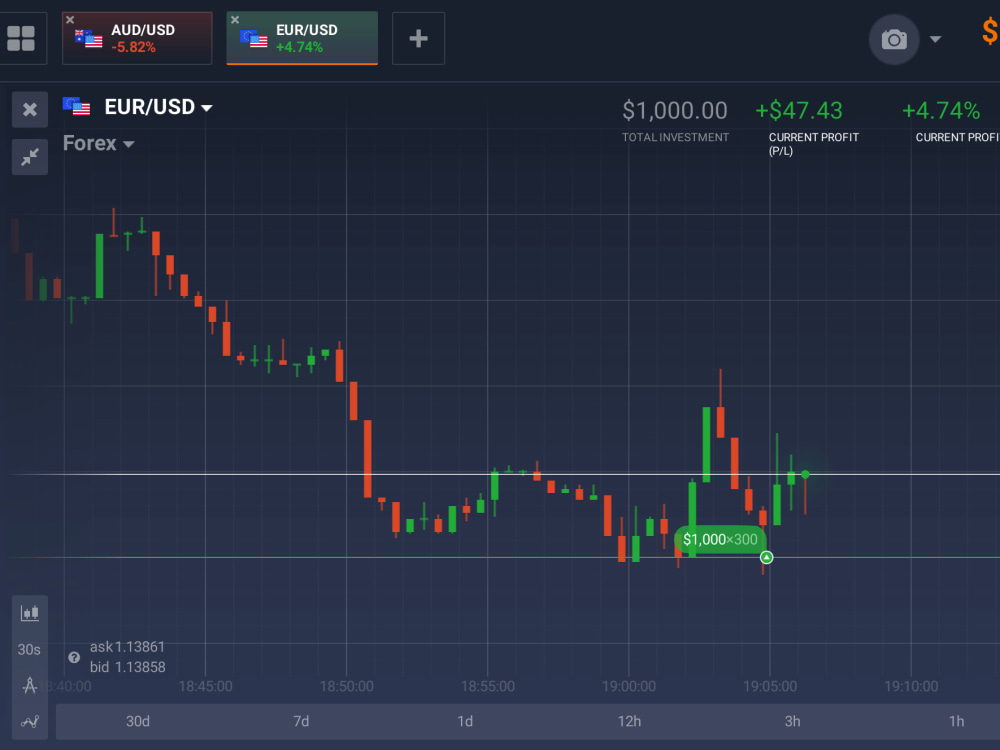Select the 12h time range
The image size is (1000, 750).
click(x=629, y=721)
